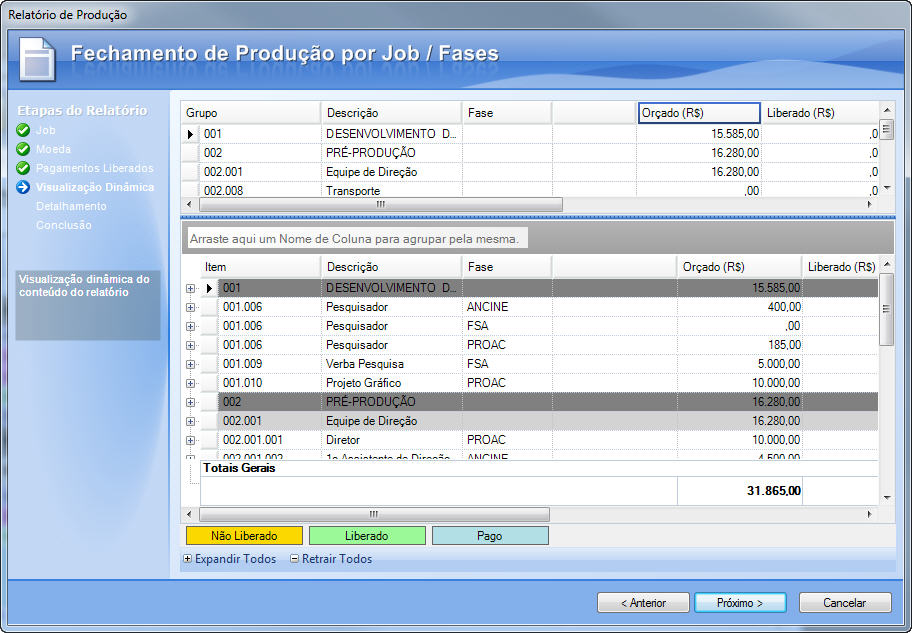This screenshot has width=912, height=633.
Task: Open the Moeda step in sidebar
Action: coord(53,150)
